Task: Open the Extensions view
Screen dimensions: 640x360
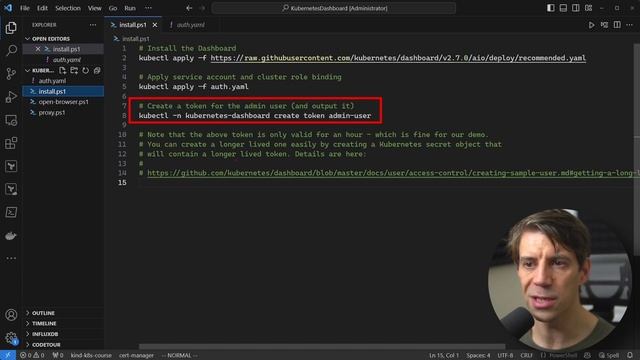Action: [11, 143]
